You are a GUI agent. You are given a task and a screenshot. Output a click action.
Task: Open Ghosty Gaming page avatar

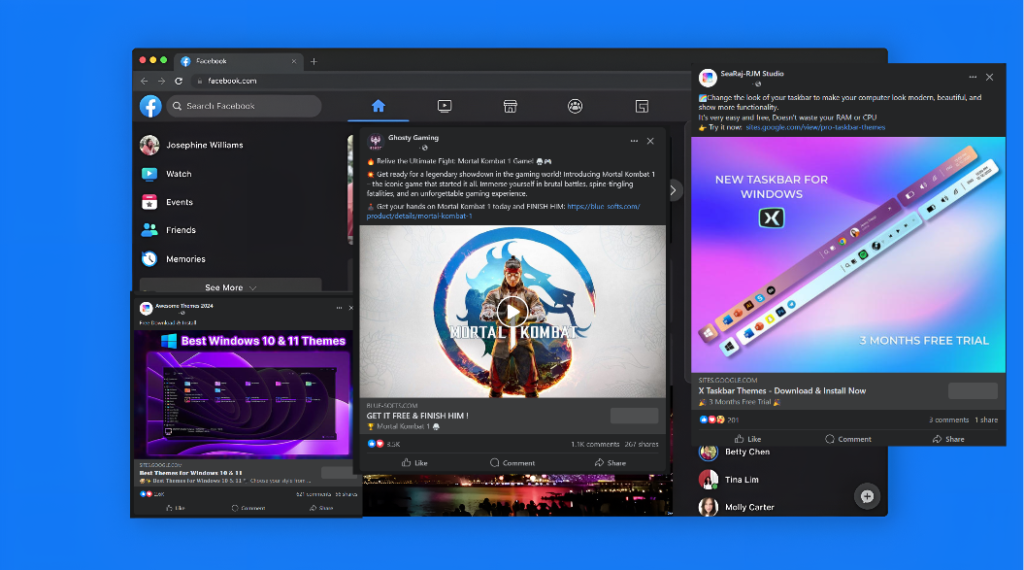point(376,142)
